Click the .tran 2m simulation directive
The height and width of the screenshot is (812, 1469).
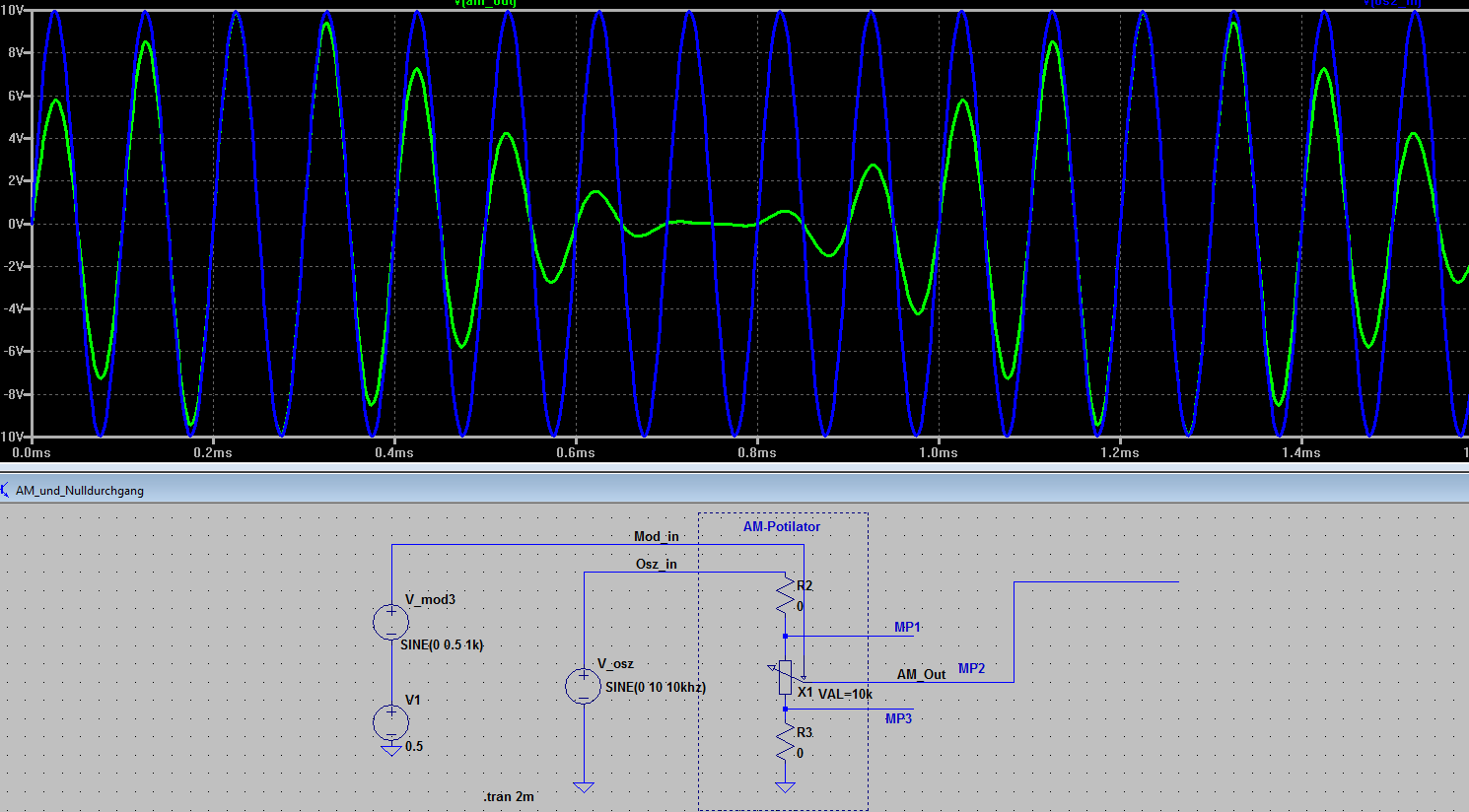pos(509,796)
